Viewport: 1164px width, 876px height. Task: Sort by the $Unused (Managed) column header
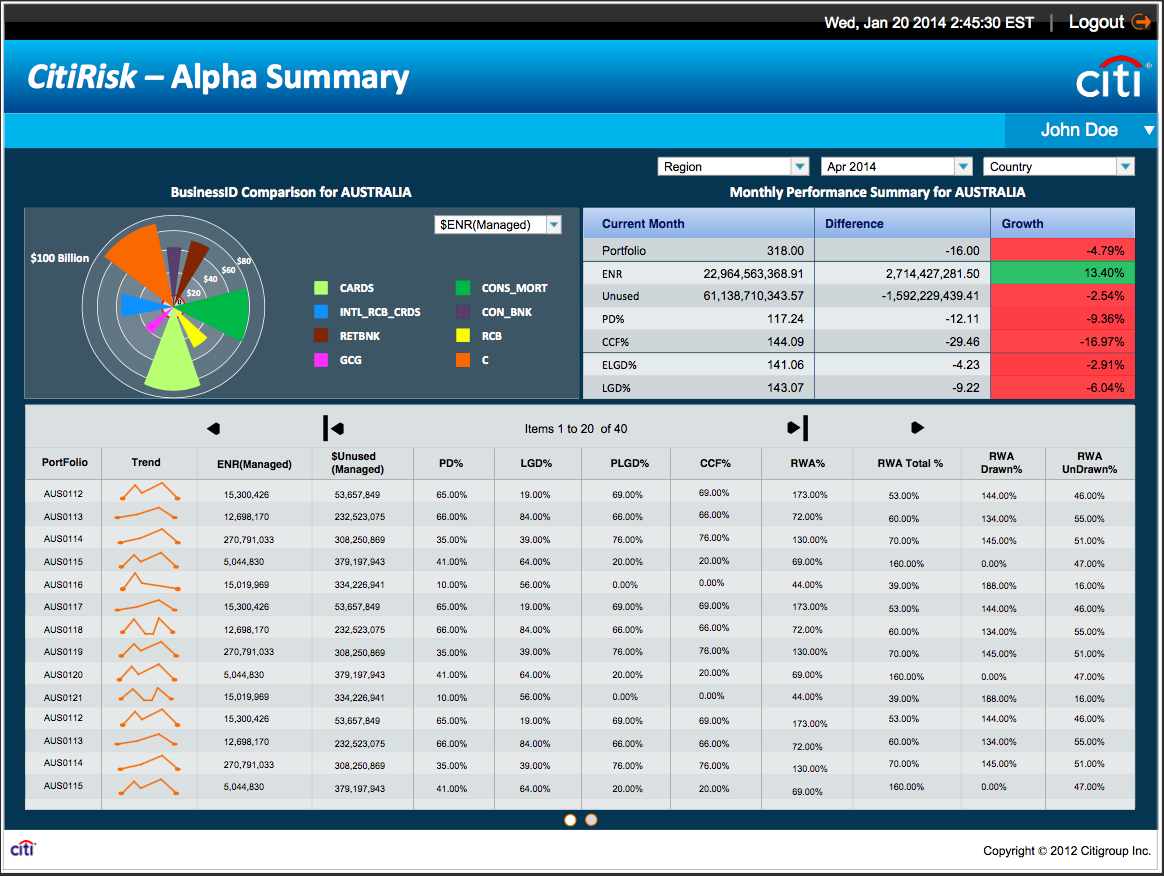coord(357,462)
